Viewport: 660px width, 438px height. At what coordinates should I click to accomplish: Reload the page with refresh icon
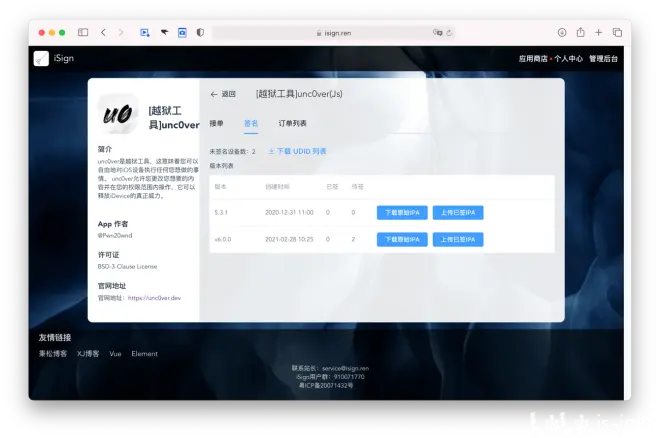tap(449, 32)
